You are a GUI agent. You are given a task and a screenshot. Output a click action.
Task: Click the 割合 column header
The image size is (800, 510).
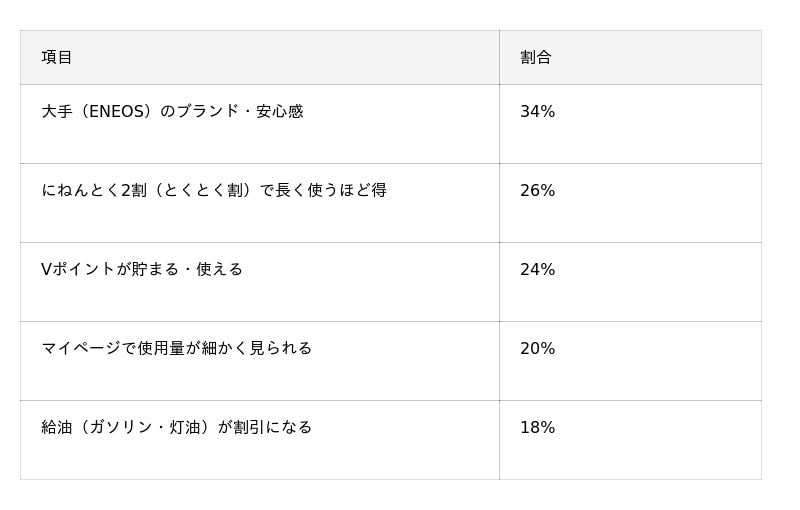(536, 58)
